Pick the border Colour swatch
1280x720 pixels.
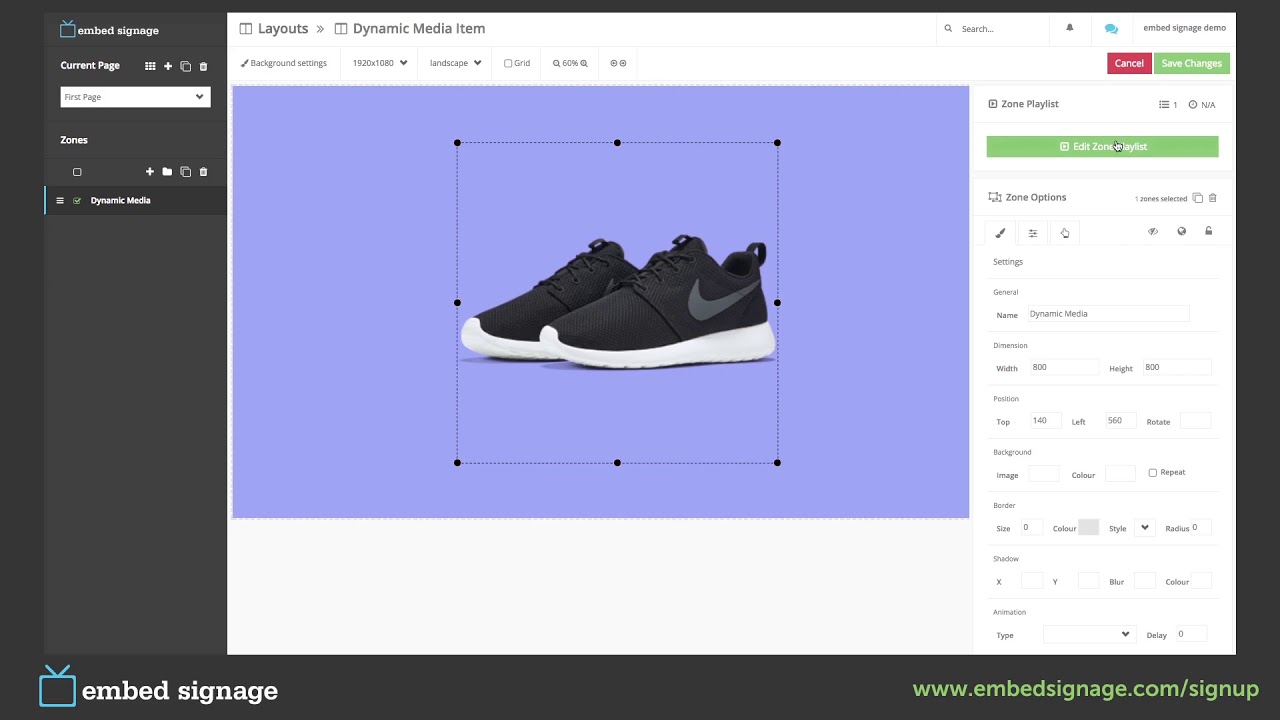pos(1088,527)
